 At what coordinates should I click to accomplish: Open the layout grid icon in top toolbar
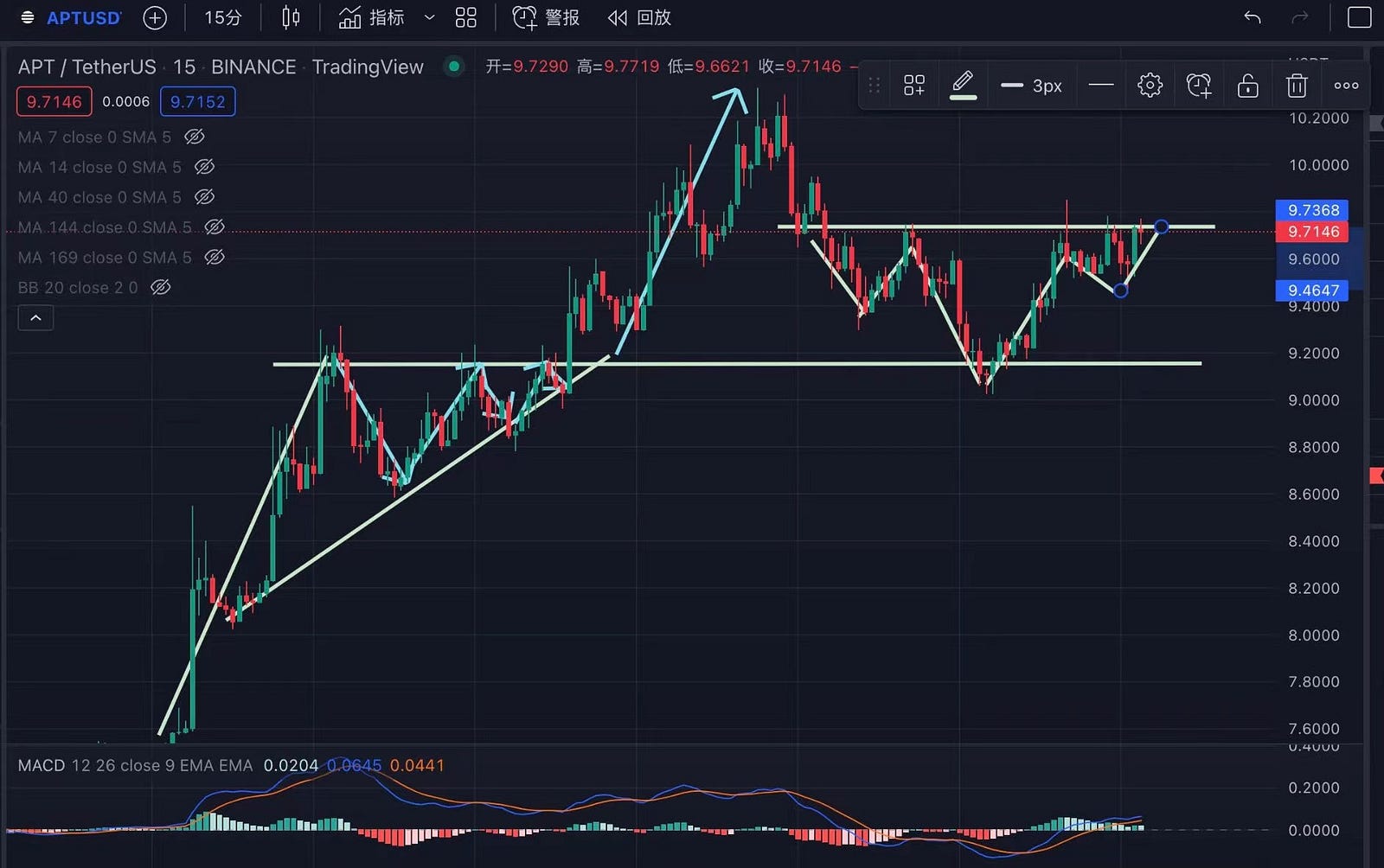tap(465, 18)
